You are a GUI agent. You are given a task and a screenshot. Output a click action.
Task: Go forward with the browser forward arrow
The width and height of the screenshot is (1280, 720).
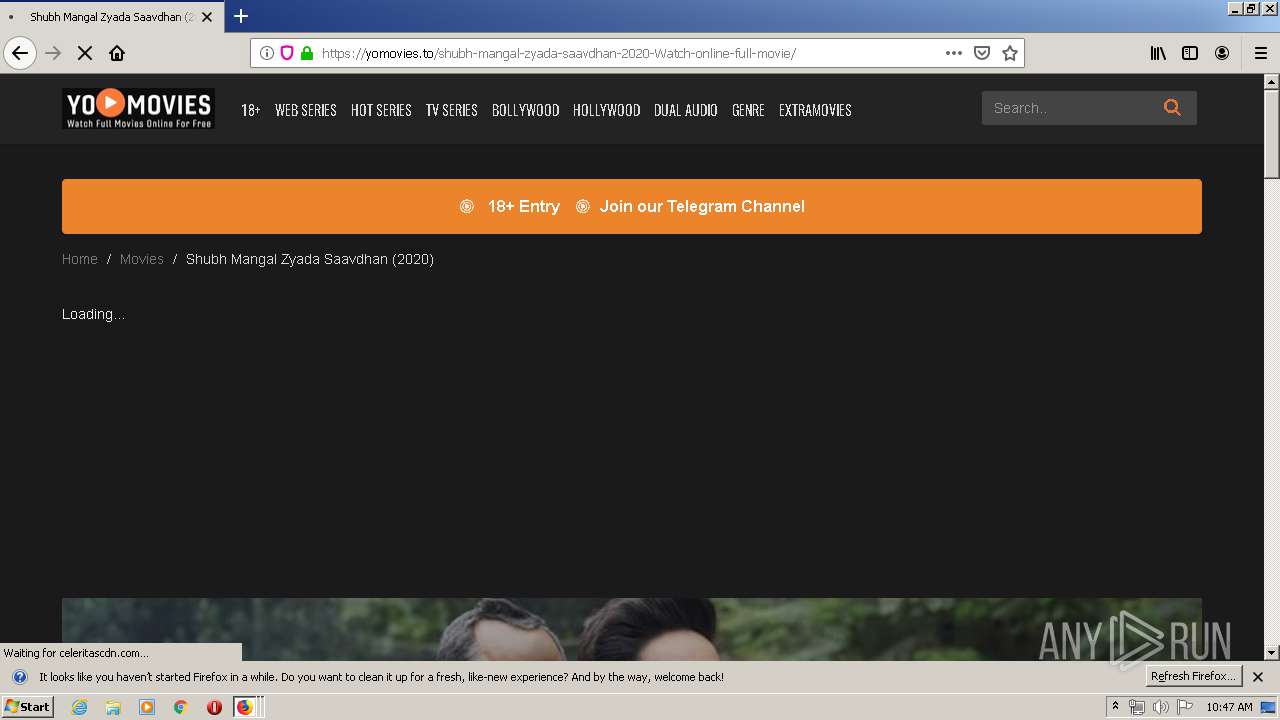click(53, 53)
